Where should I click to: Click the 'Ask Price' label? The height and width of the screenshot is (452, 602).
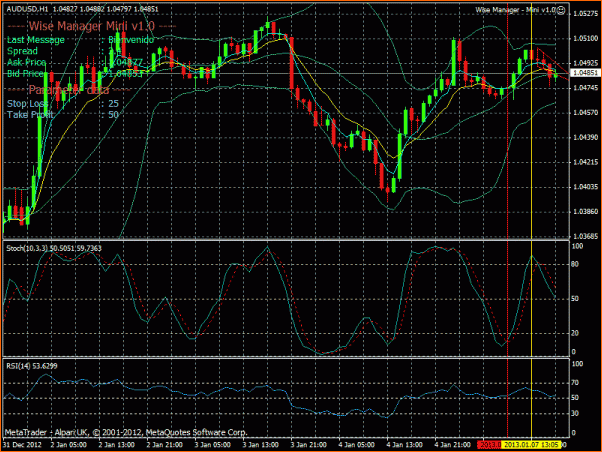(26, 62)
